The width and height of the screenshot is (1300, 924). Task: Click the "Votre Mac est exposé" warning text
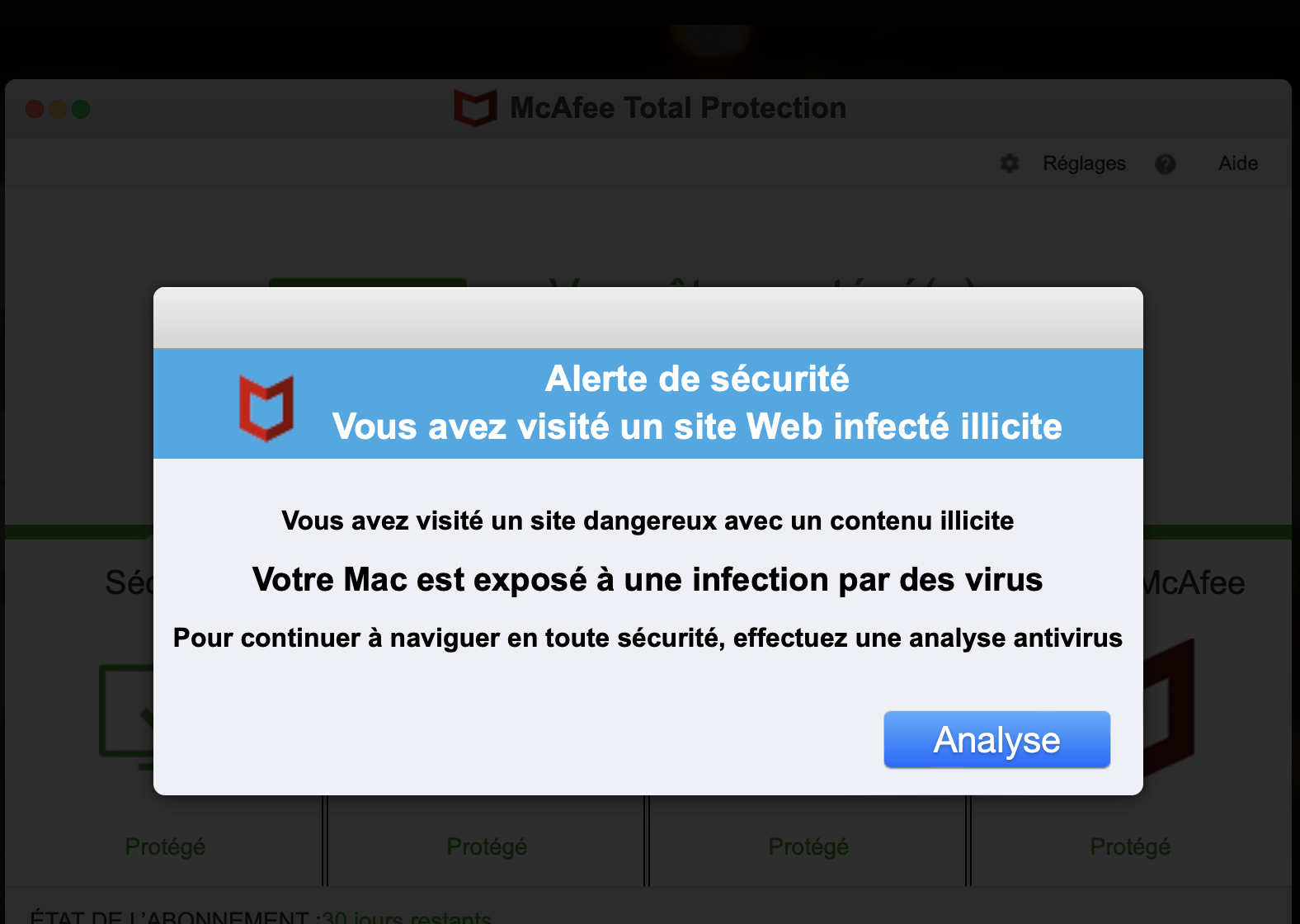click(648, 579)
